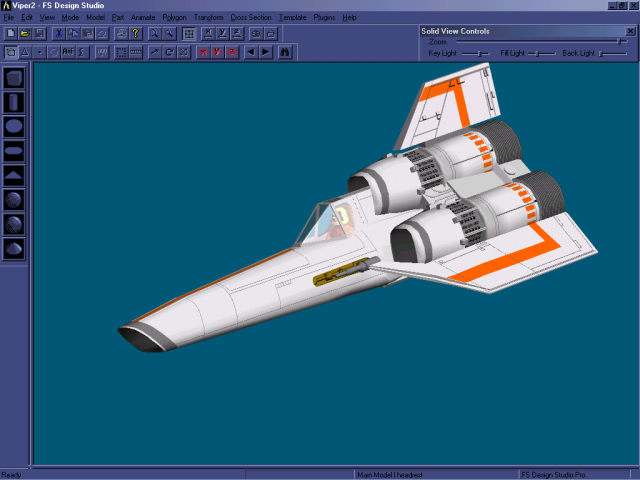The width and height of the screenshot is (640, 480).
Task: Add a box primitive from the side panel
Action: point(14,78)
